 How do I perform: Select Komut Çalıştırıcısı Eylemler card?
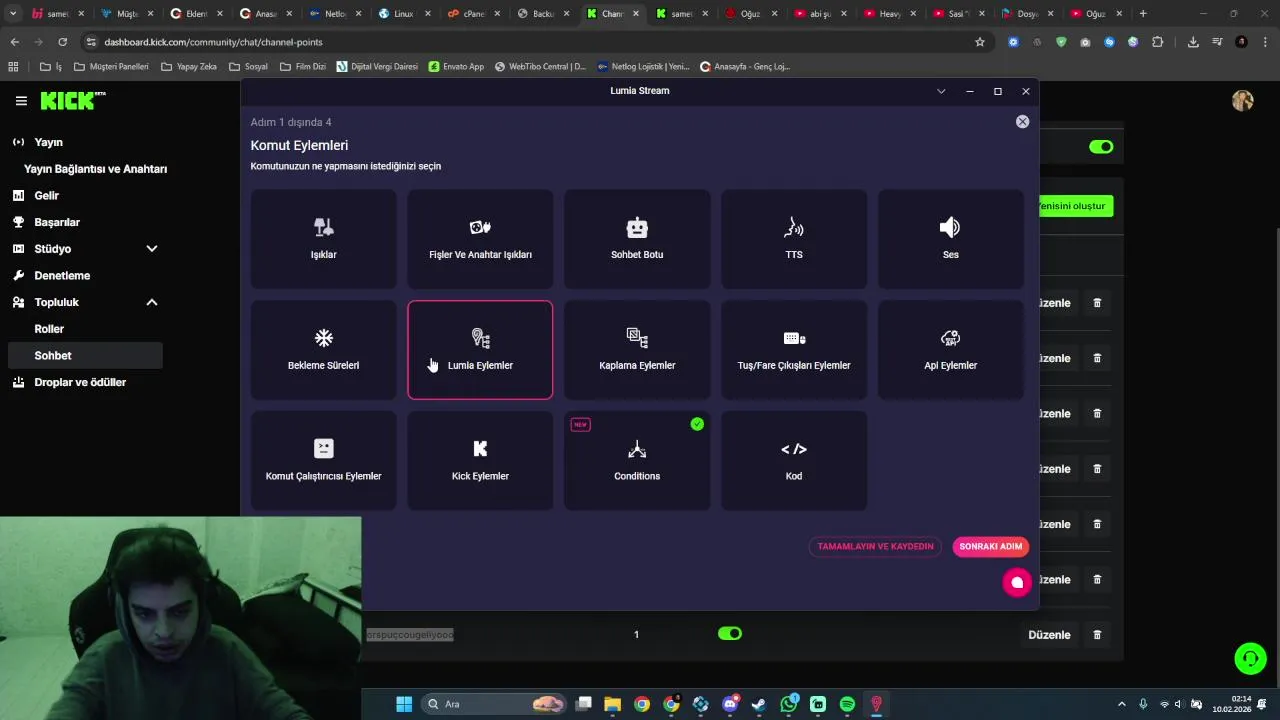click(323, 461)
